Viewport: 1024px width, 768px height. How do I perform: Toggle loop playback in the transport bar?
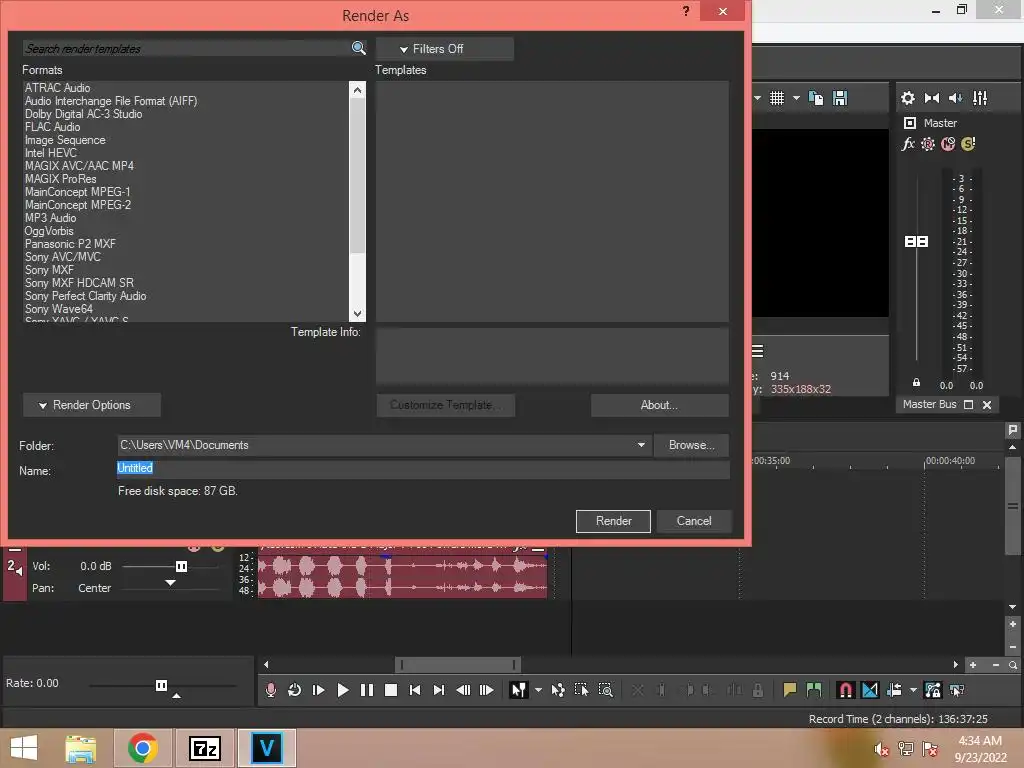tap(295, 690)
